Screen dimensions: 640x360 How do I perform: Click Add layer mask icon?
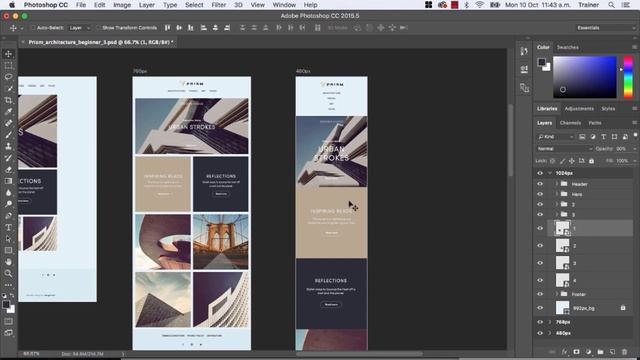pyautogui.click(x=576, y=351)
